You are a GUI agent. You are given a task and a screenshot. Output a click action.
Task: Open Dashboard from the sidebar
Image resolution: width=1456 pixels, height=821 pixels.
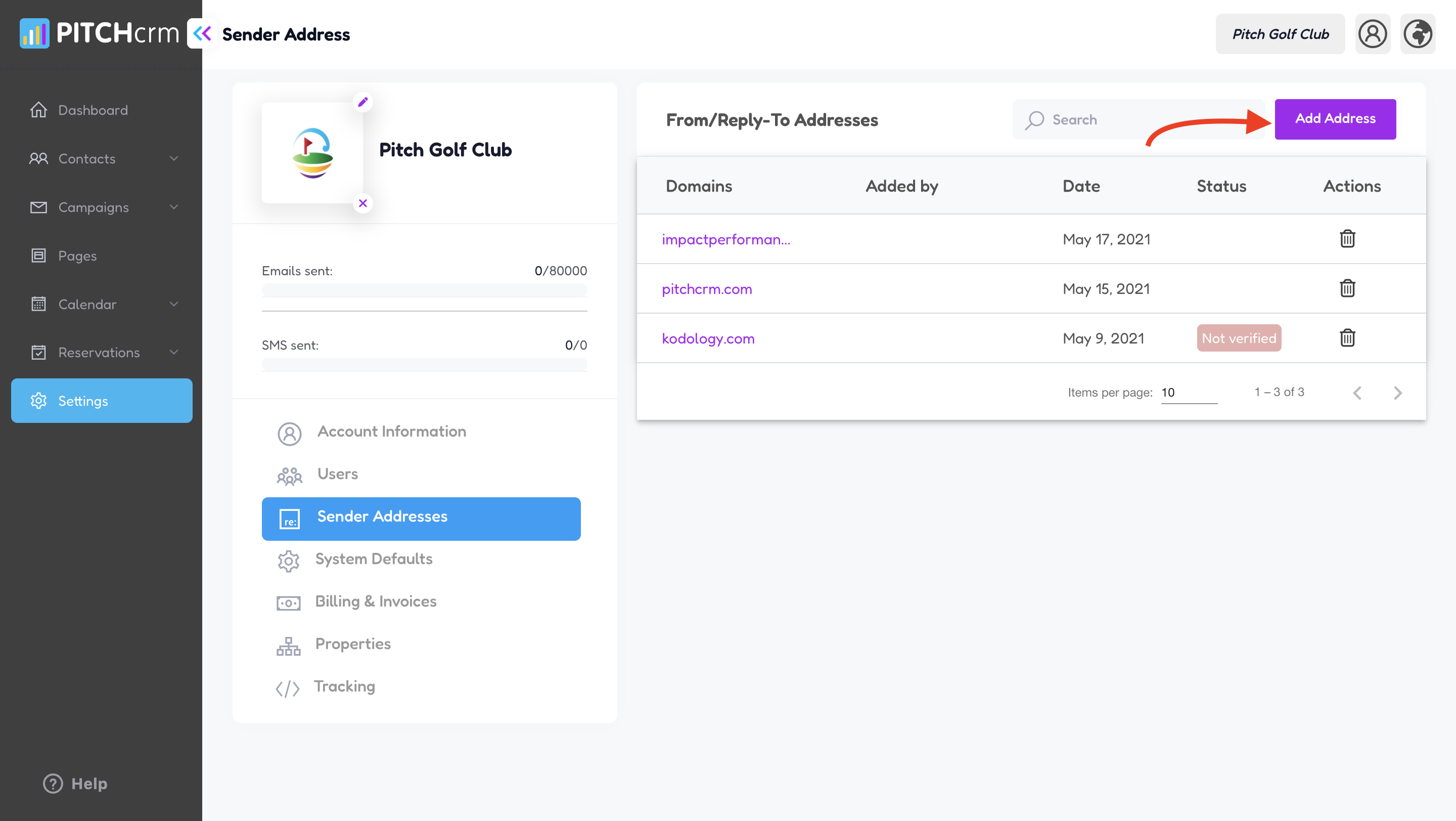tap(102, 110)
